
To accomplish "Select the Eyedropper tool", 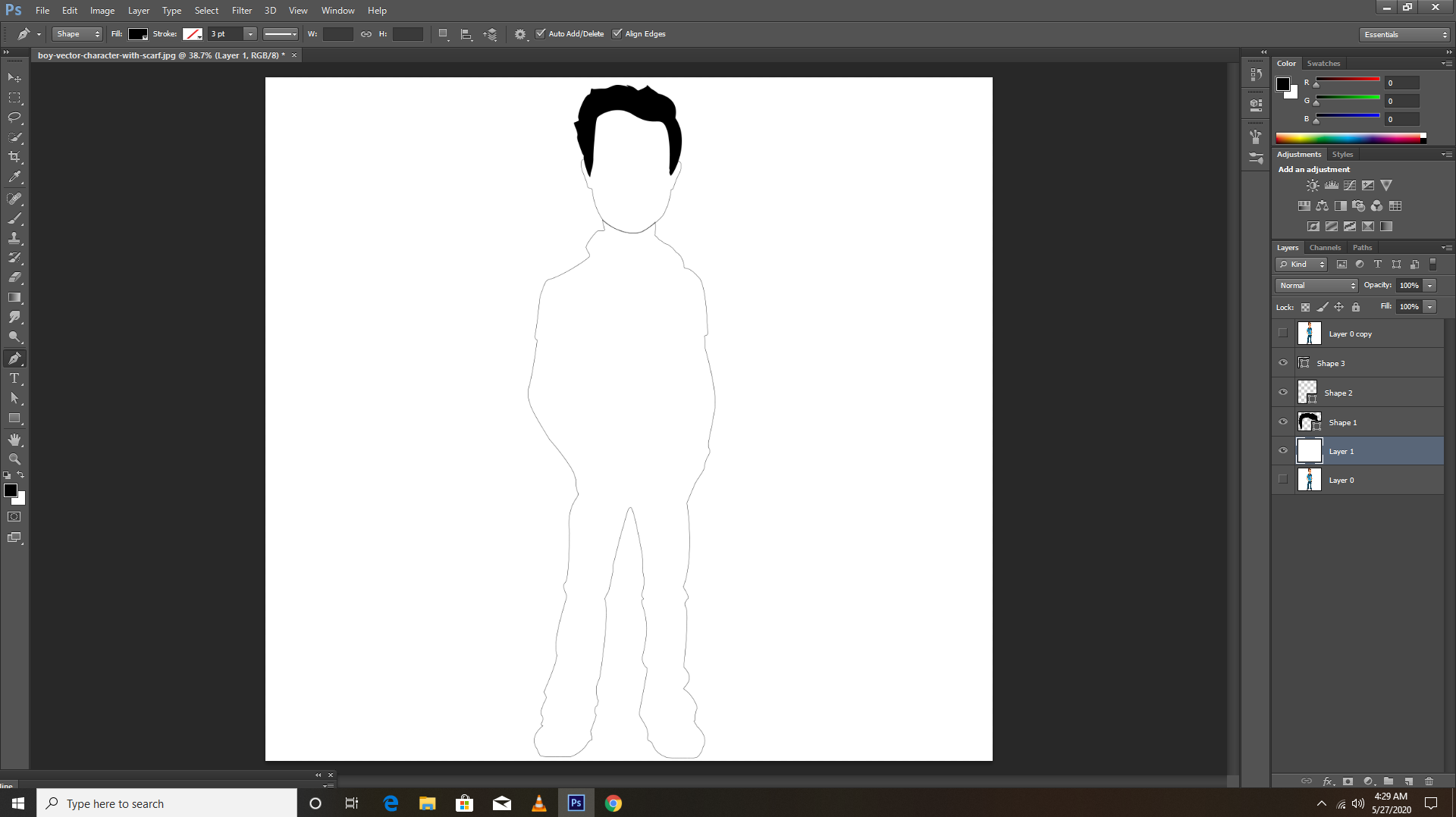I will point(14,177).
